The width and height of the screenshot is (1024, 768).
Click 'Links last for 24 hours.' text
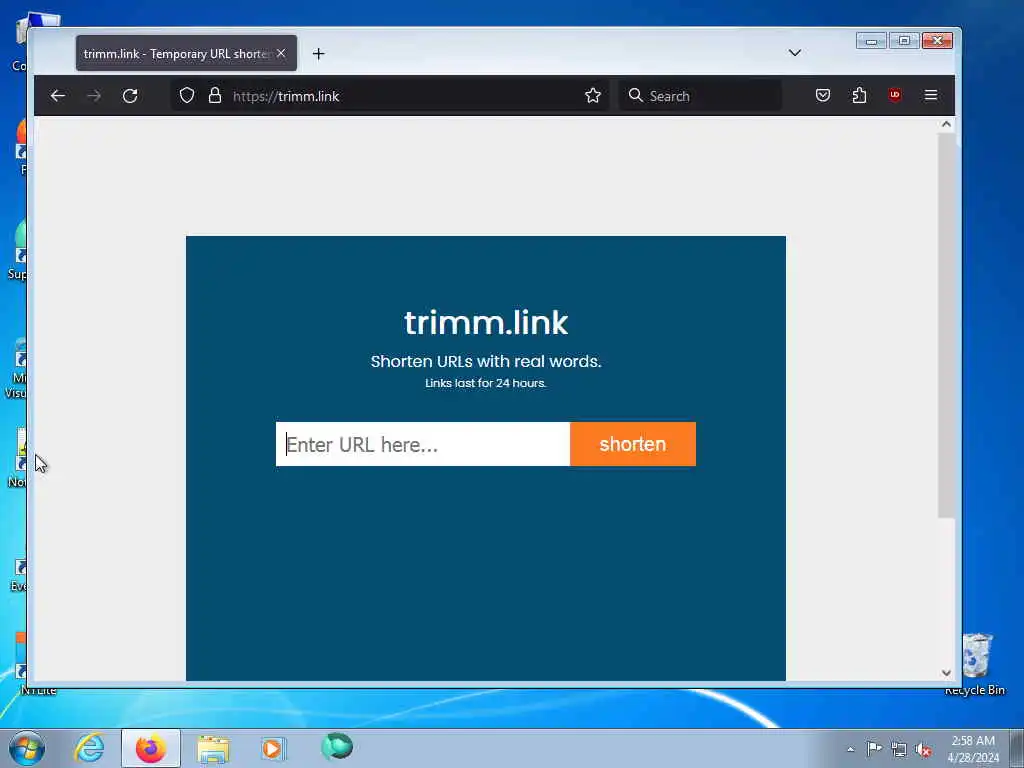(x=486, y=383)
